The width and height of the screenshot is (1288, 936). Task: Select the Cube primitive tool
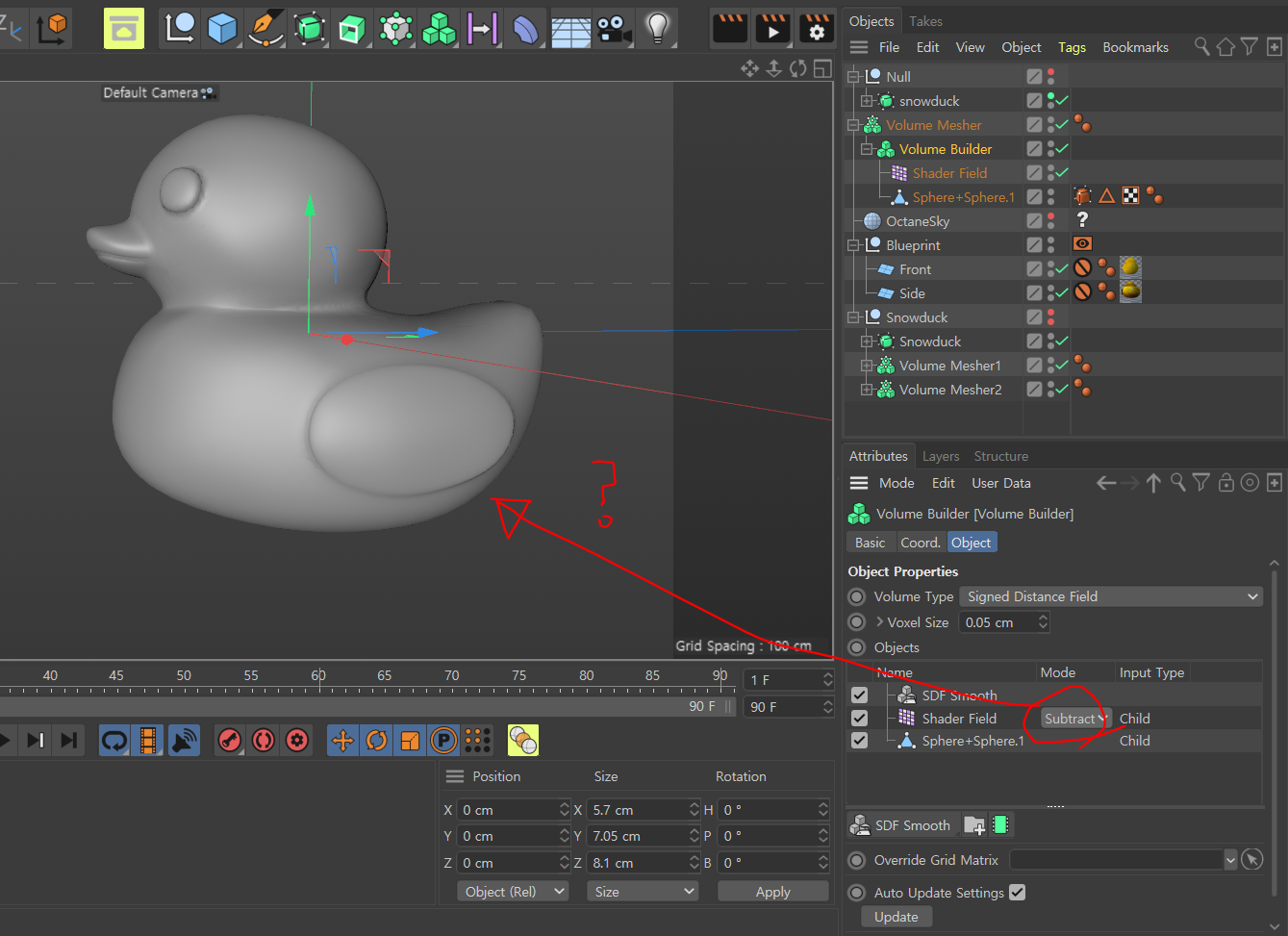222,29
